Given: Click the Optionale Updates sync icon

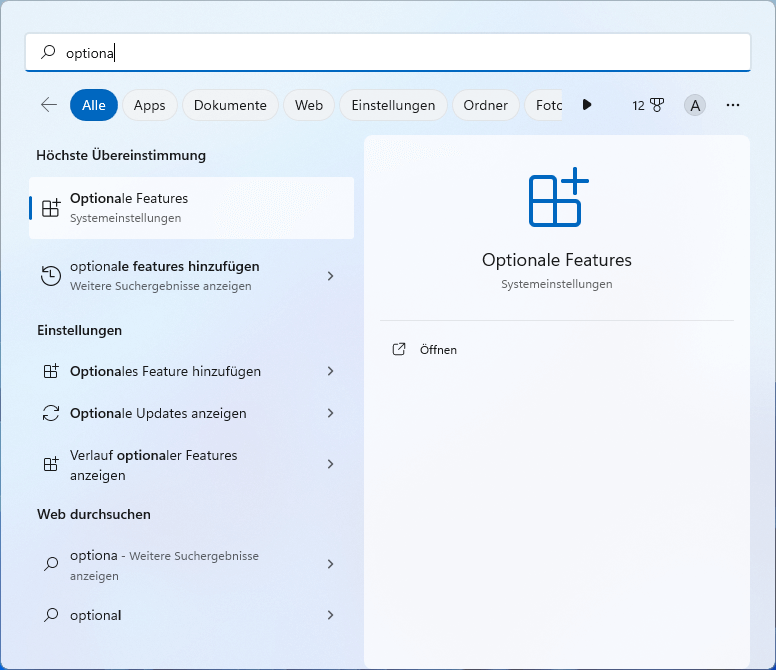Looking at the screenshot, I should click(51, 413).
